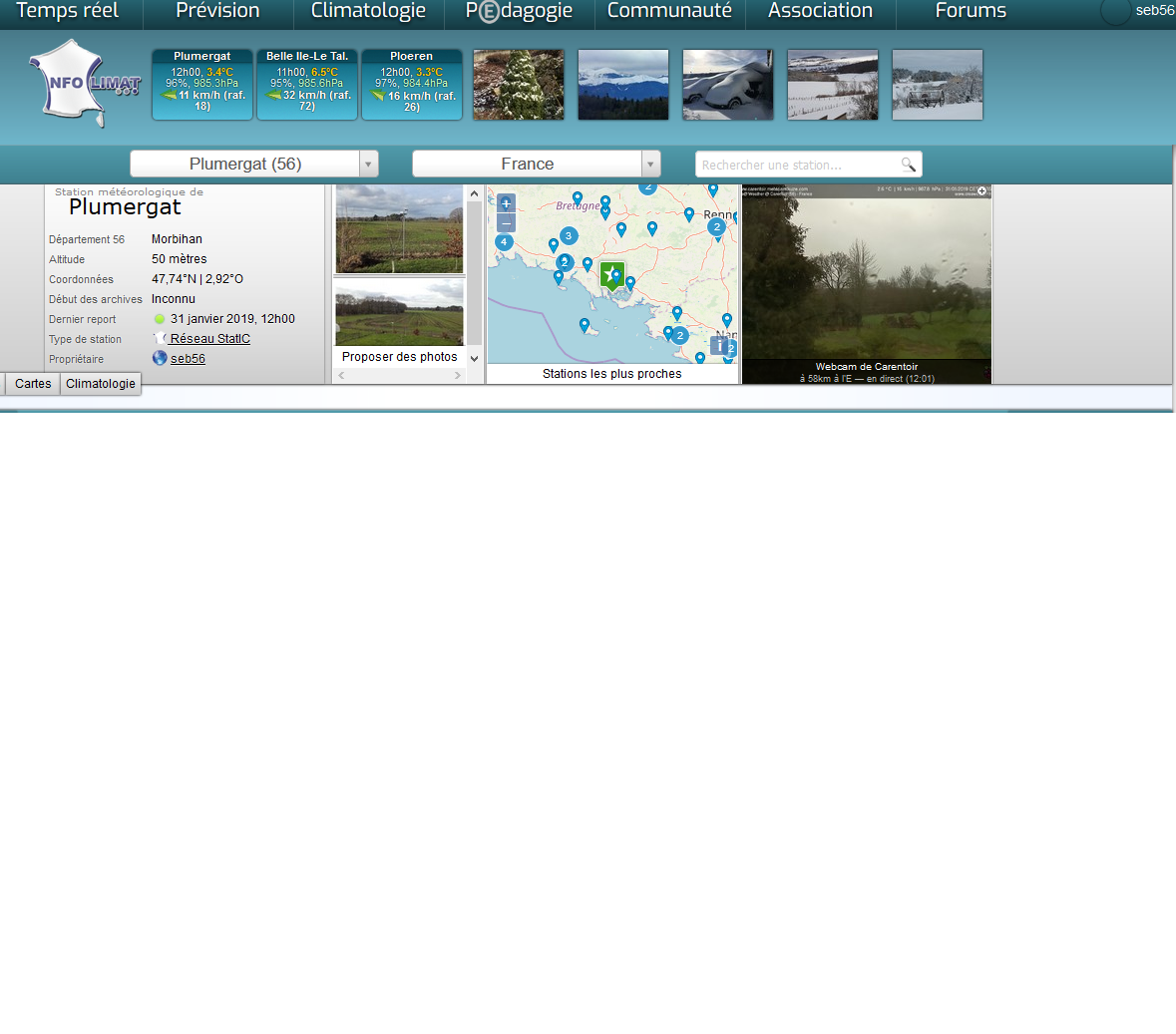This screenshot has height=1034, width=1176.
Task: Open the France country dropdown
Action: click(x=650, y=165)
